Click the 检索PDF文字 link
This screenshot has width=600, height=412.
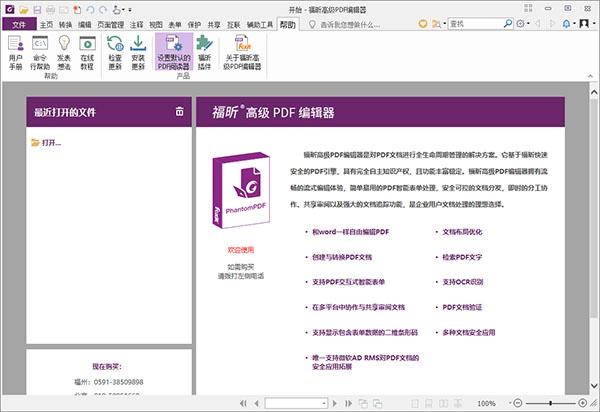point(462,257)
